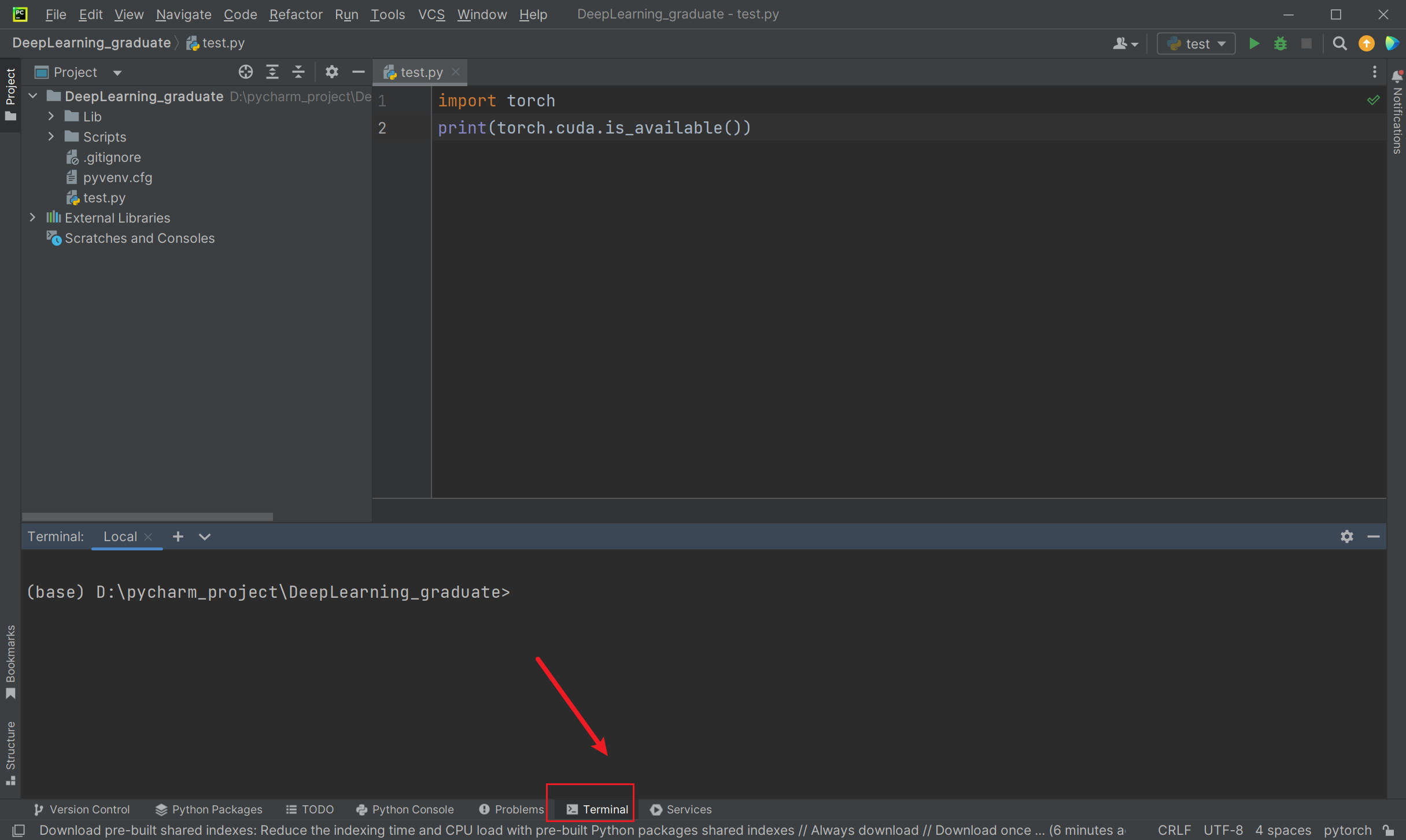Toggle tool window bars icon in status bar

tap(19, 831)
